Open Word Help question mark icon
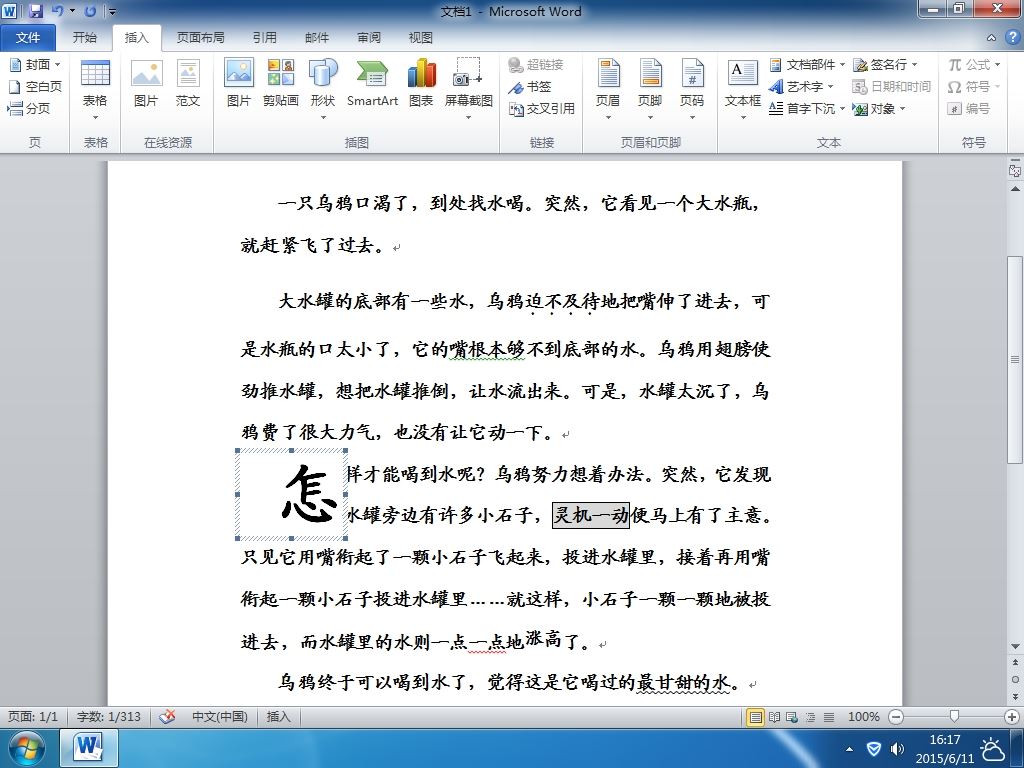This screenshot has width=1024, height=768. click(x=1012, y=37)
